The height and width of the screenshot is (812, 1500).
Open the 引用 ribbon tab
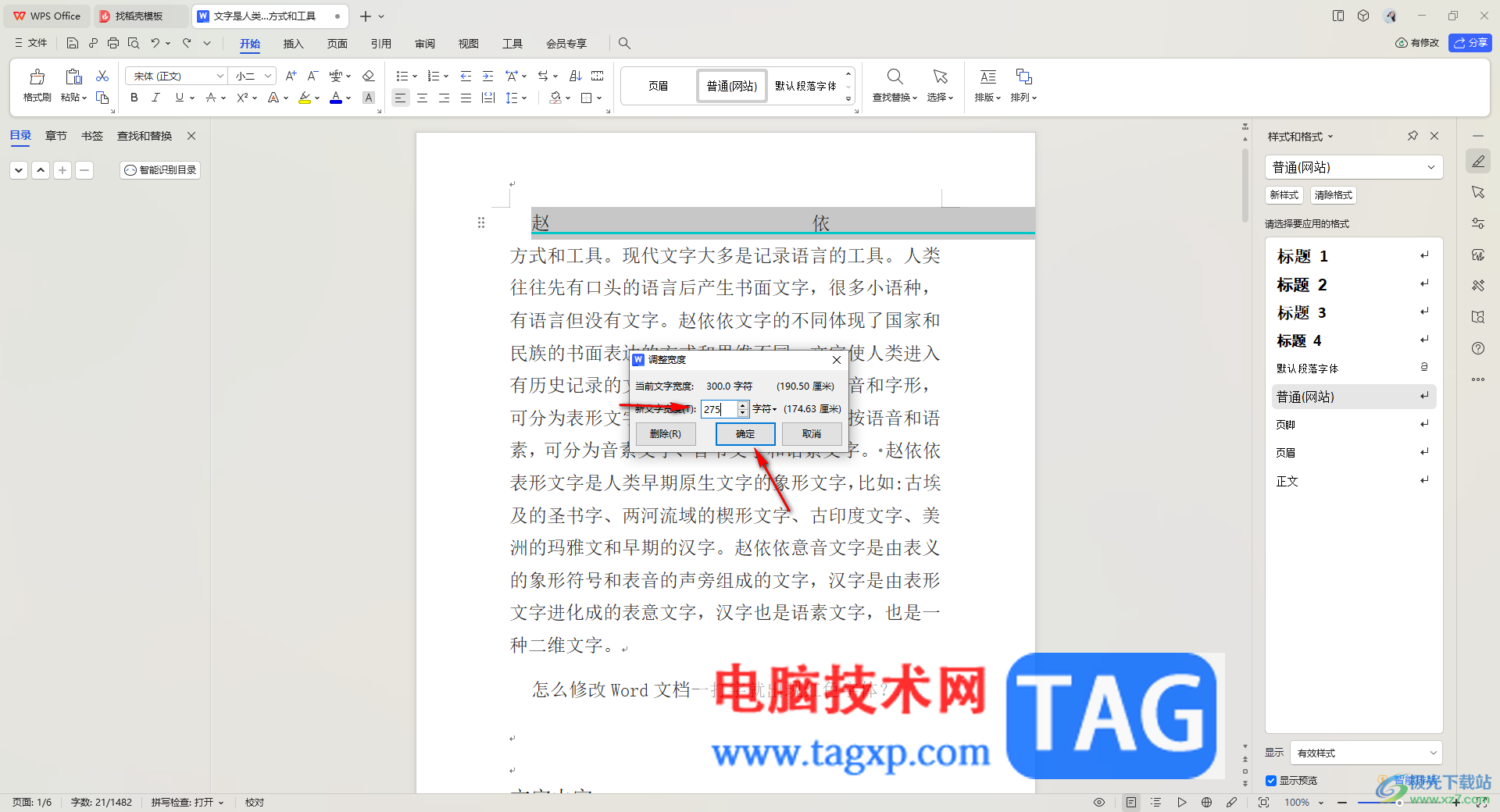[x=380, y=44]
